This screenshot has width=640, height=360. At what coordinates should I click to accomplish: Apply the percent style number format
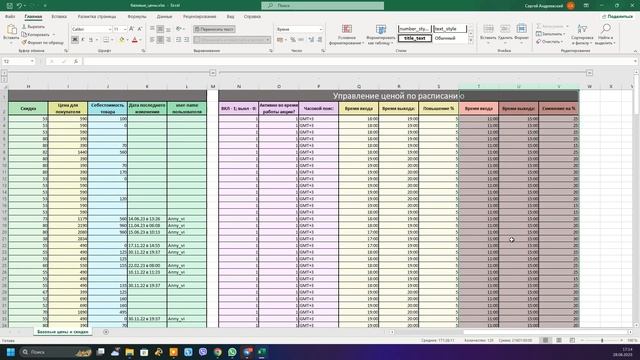pos(293,40)
